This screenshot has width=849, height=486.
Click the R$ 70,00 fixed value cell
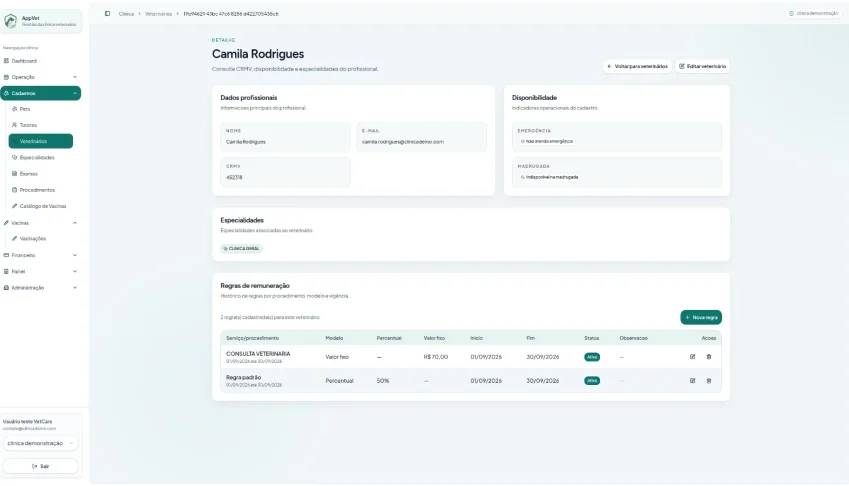coord(436,357)
